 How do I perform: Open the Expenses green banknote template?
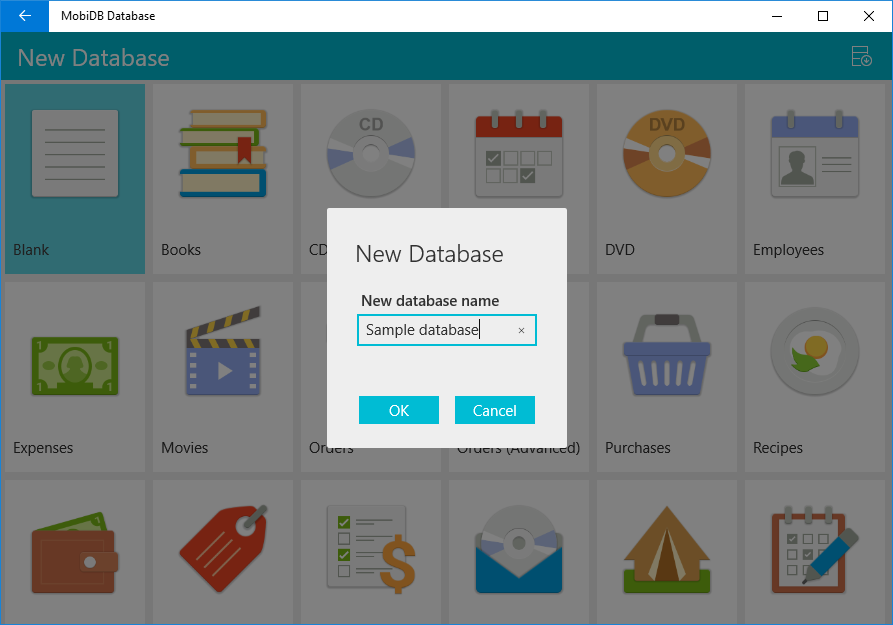pos(75,366)
